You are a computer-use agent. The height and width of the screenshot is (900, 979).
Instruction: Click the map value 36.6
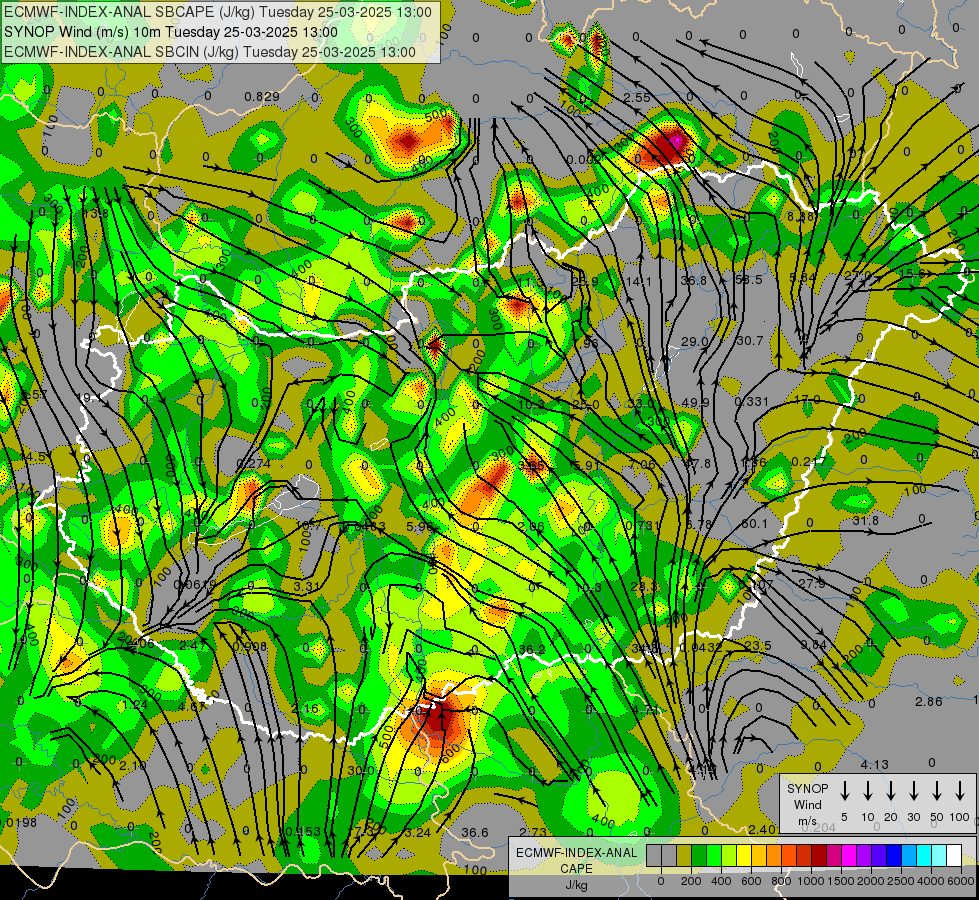pyautogui.click(x=475, y=833)
